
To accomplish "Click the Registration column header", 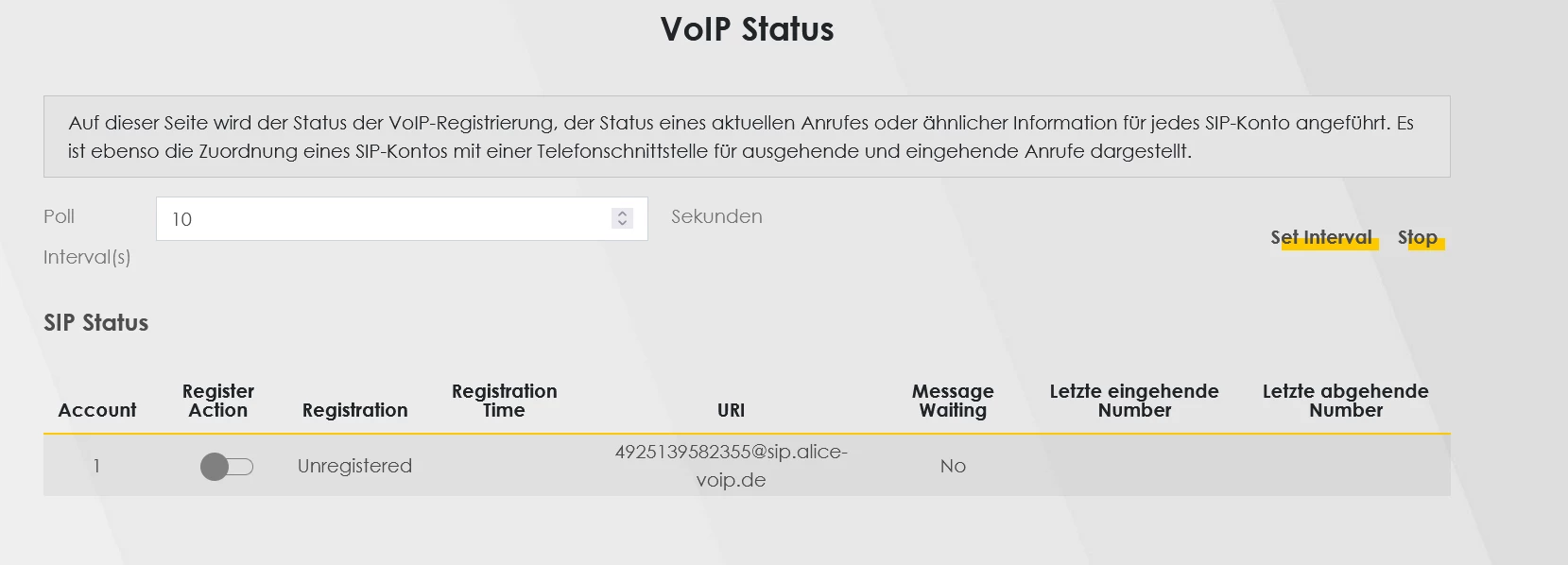I will pos(354,410).
